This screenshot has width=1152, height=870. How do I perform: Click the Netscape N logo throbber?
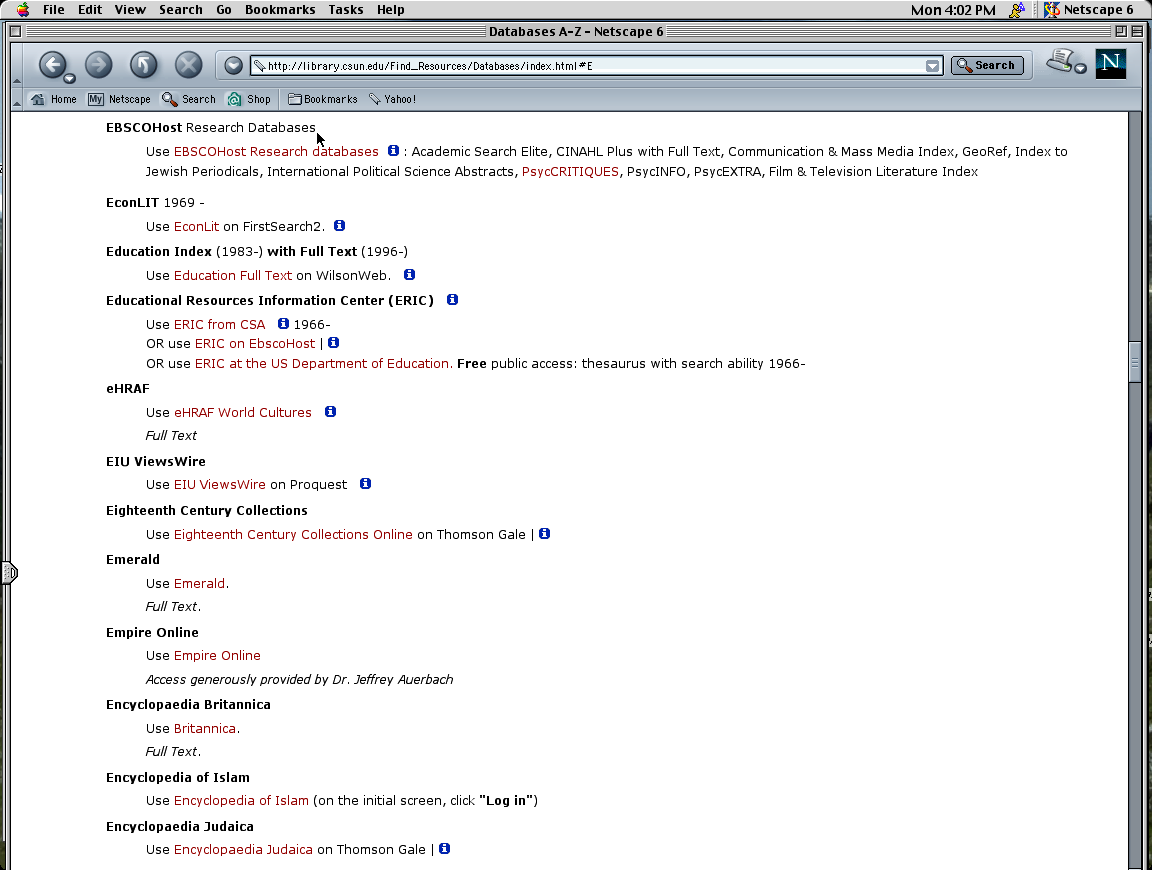1111,64
